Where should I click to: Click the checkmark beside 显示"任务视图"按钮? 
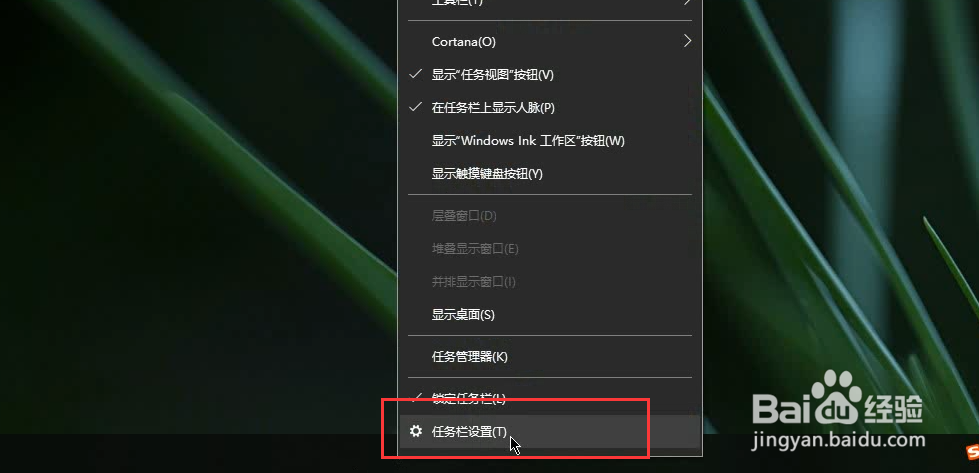point(416,74)
